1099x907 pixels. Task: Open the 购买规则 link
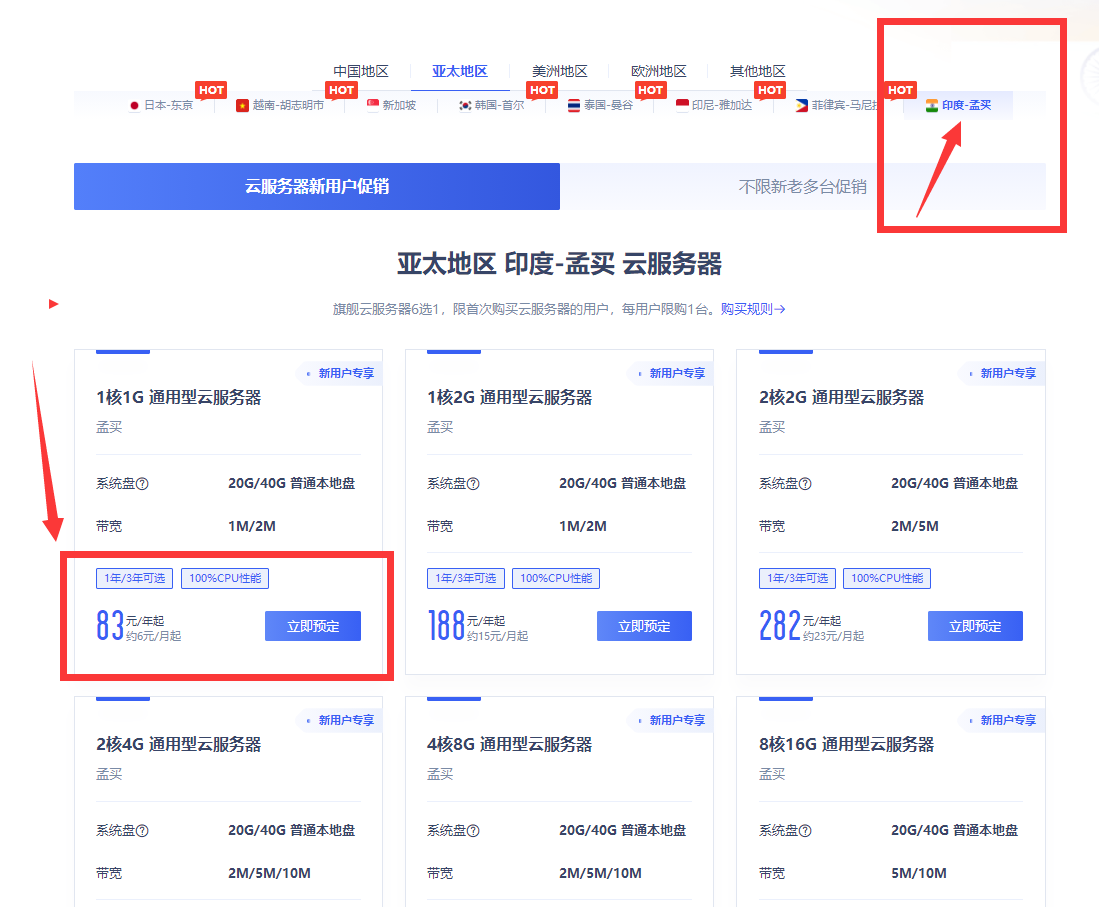point(753,309)
